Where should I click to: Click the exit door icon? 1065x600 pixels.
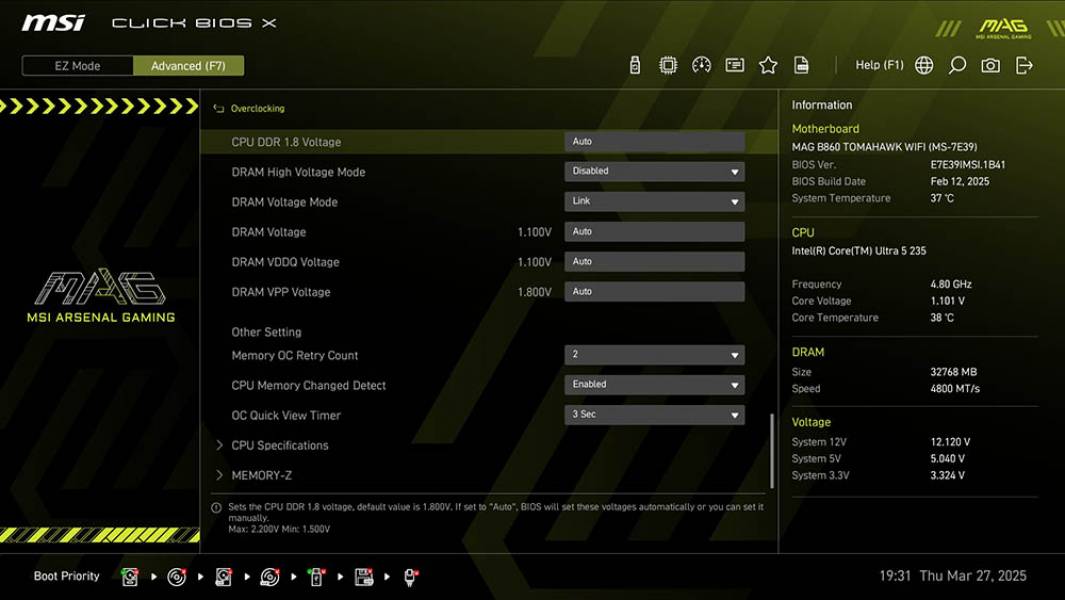tap(1024, 65)
